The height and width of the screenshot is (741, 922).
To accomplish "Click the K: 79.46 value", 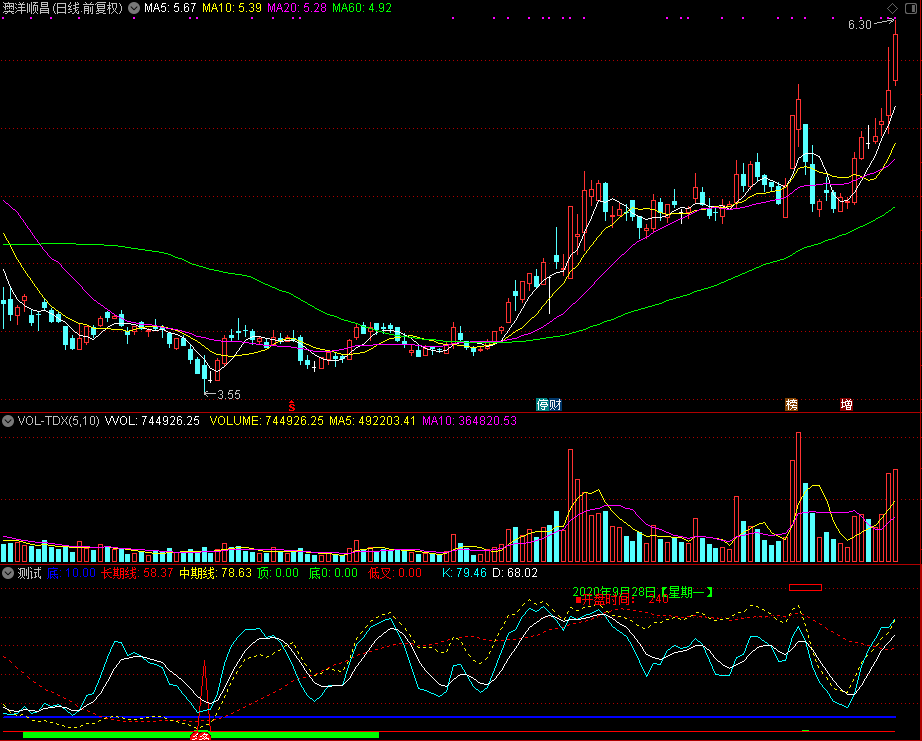I will point(464,573).
